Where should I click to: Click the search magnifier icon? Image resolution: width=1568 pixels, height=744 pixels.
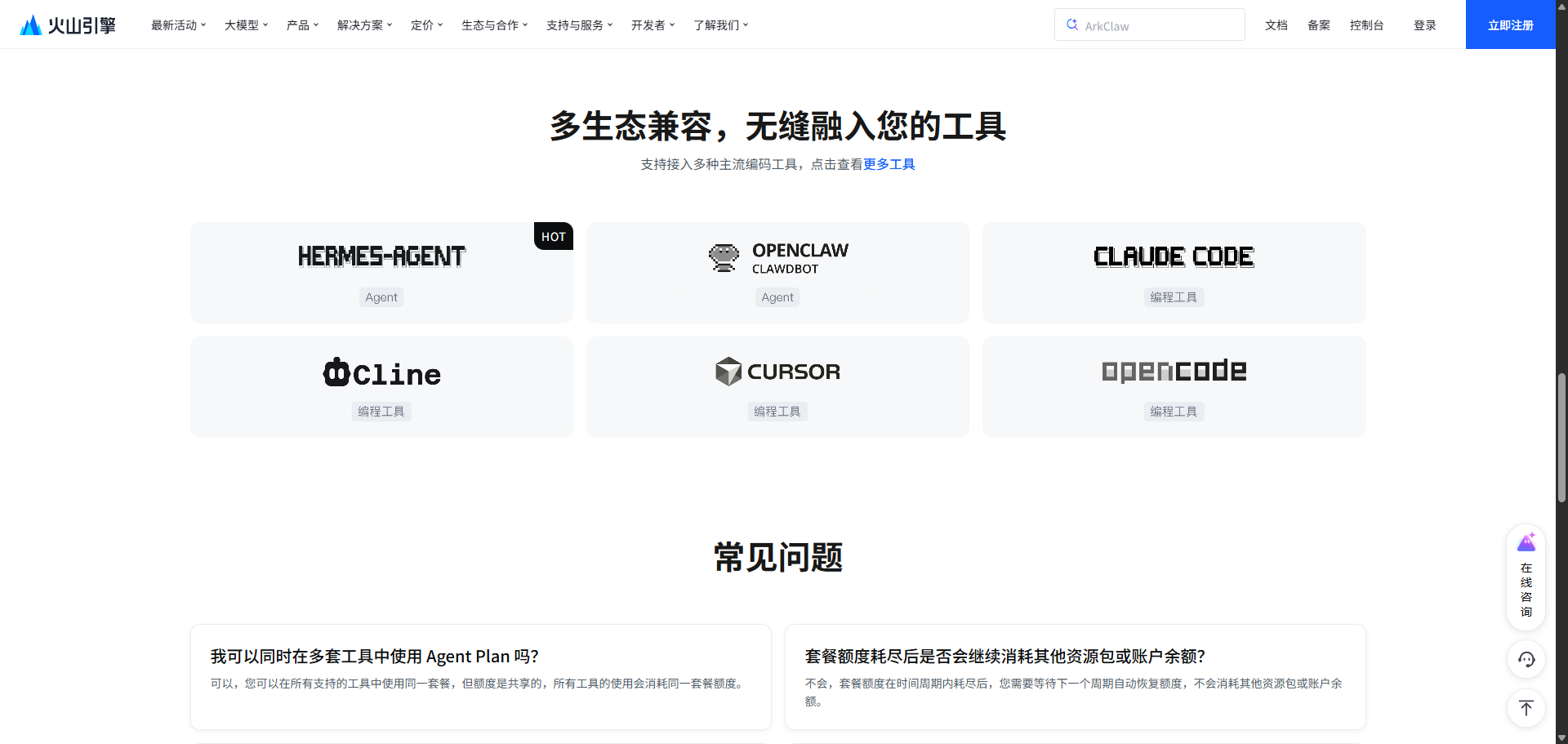point(1072,25)
